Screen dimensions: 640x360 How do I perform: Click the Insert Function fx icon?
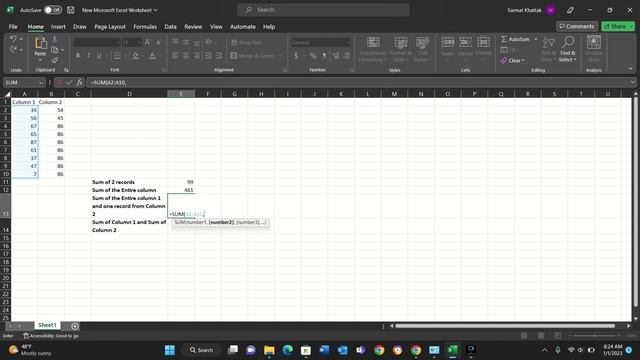80,82
